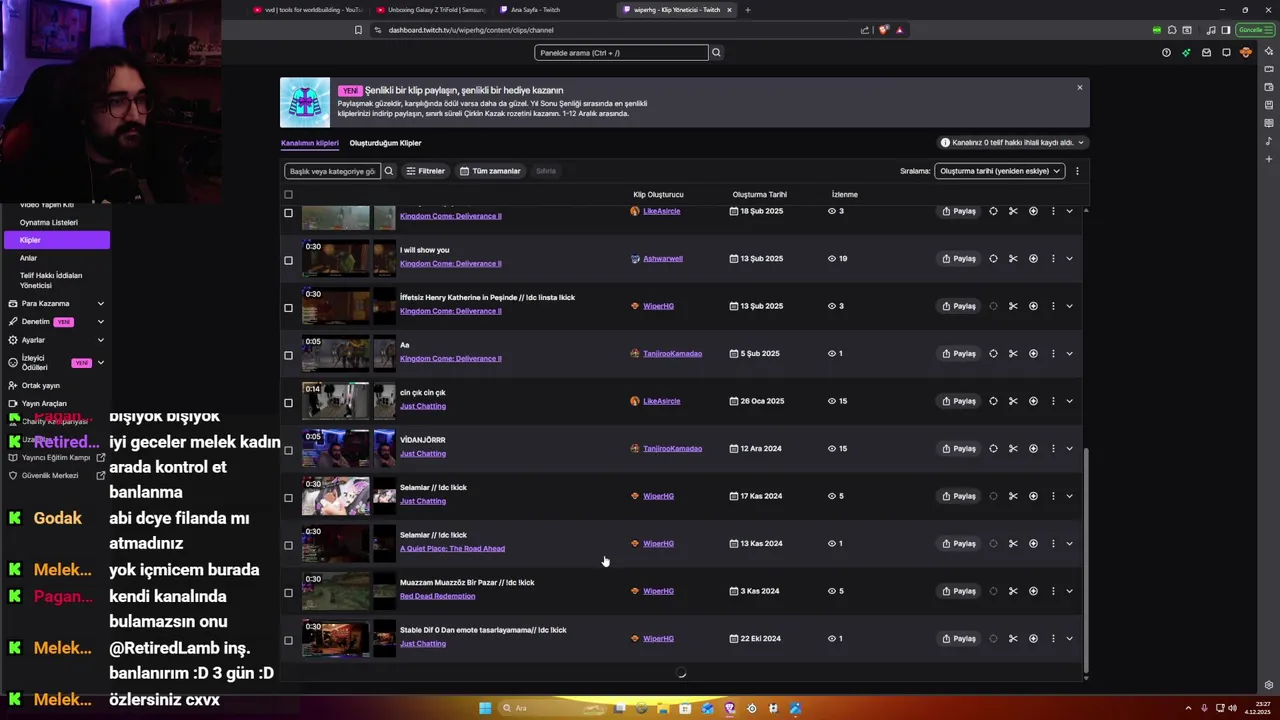Viewport: 1280px width, 720px height.
Task: Tick the select-all checkbox in table header
Action: click(x=288, y=195)
